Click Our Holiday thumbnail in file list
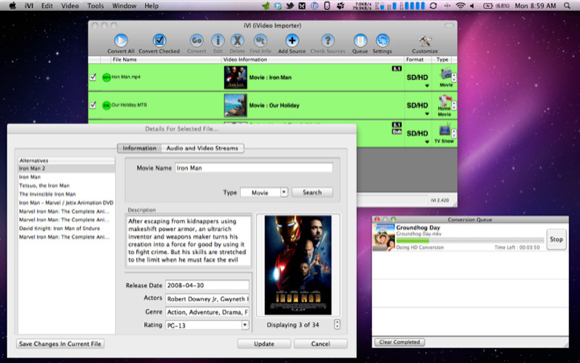This screenshot has width=580, height=363. pyautogui.click(x=235, y=105)
